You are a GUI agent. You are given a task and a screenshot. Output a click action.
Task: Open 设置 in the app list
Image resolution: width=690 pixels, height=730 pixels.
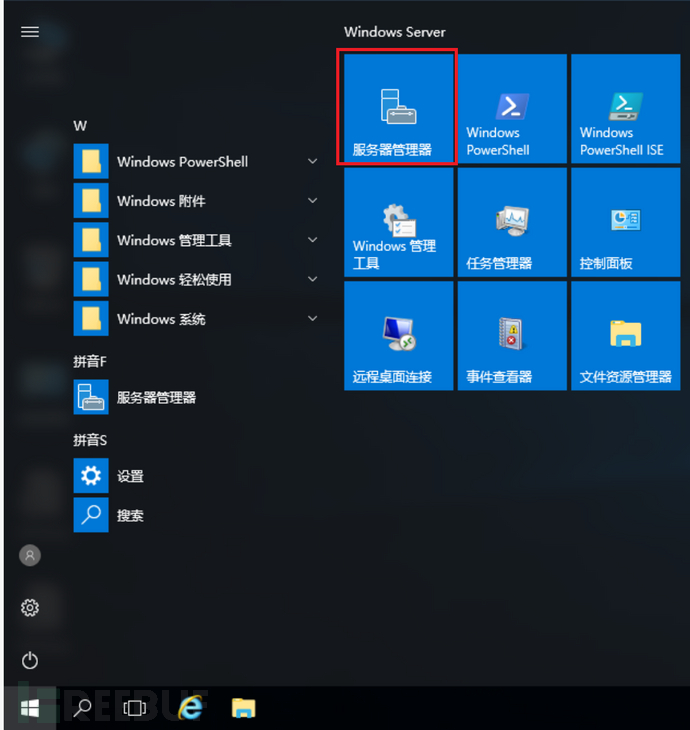point(198,476)
